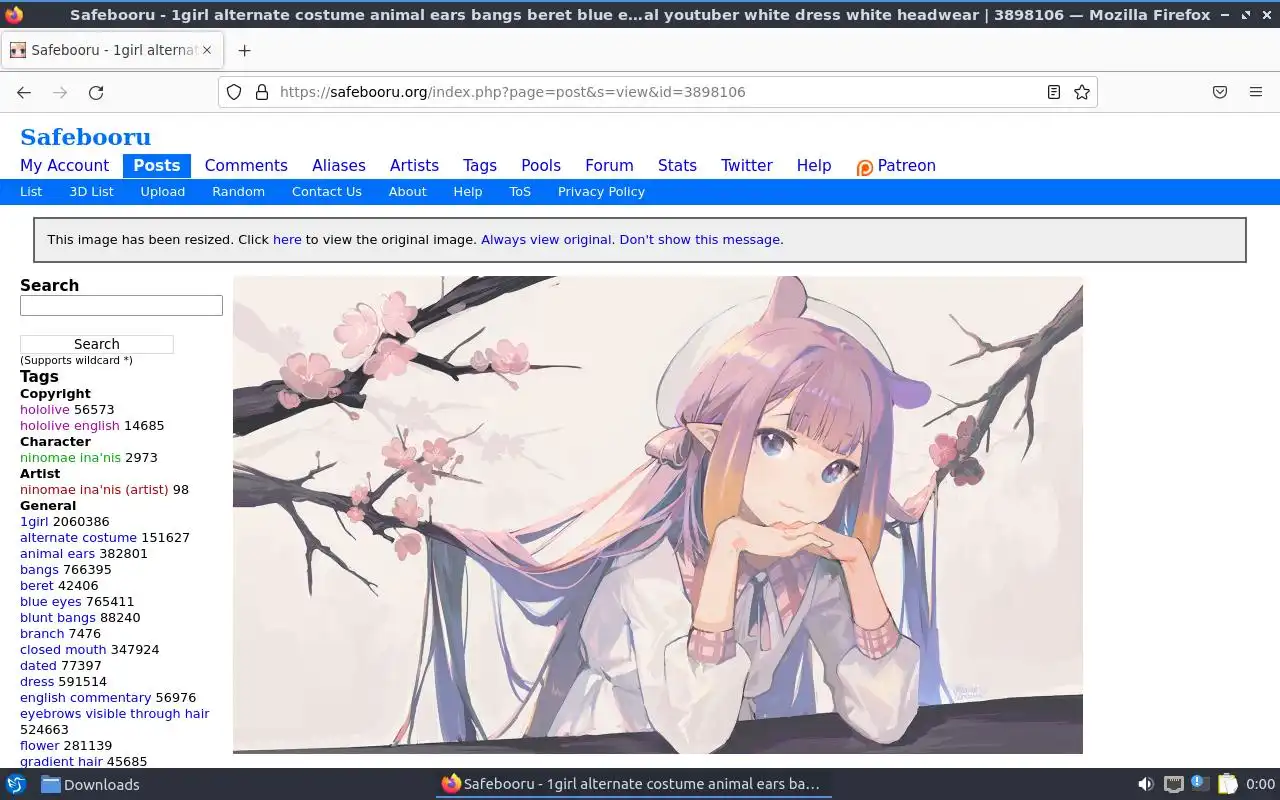Open the List submenu link
Image resolution: width=1280 pixels, height=800 pixels.
[31, 192]
